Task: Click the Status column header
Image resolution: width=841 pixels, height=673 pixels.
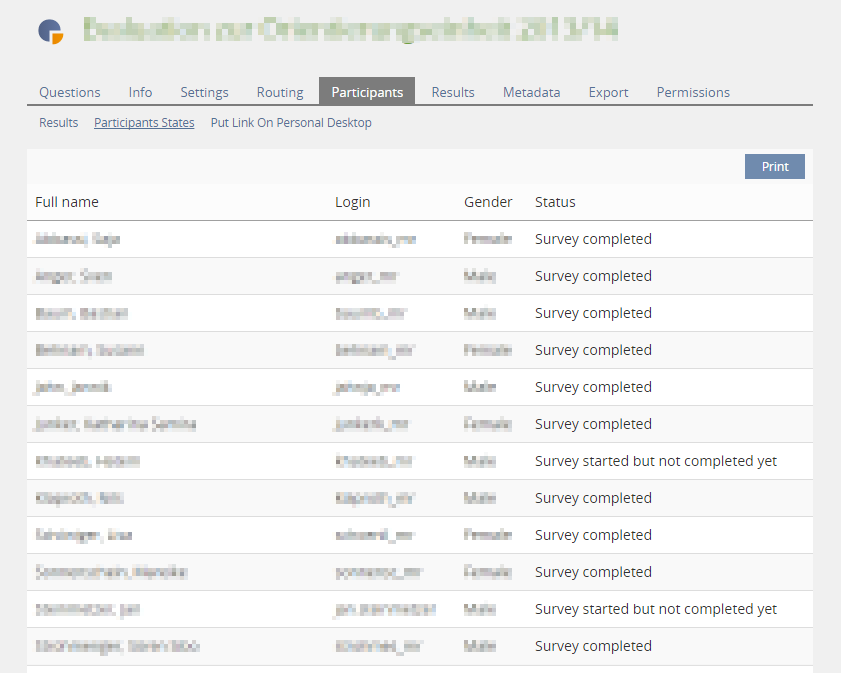Action: [555, 202]
